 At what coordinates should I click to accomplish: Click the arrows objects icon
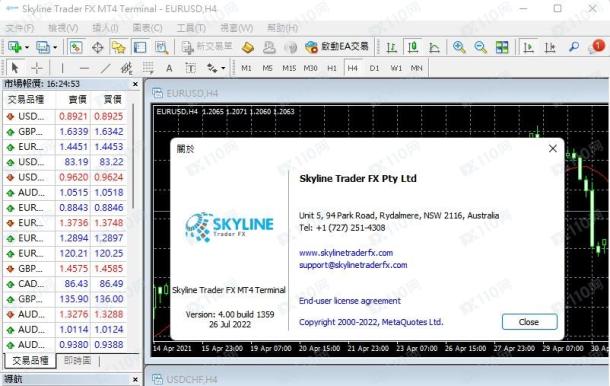click(212, 68)
